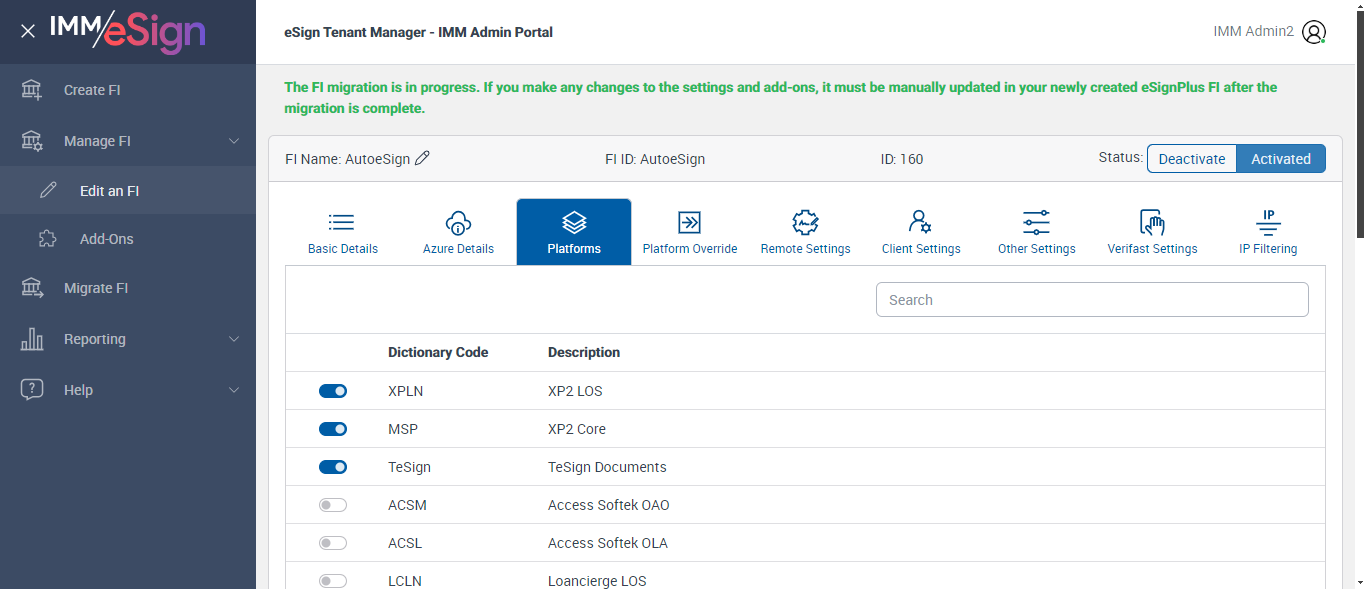The height and width of the screenshot is (589, 1366).
Task: Click the puzzle icon beside Add-Ons
Action: pos(47,239)
